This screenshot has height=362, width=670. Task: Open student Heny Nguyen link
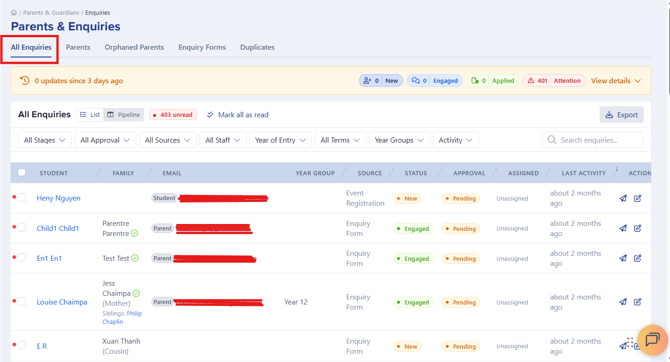tap(59, 198)
